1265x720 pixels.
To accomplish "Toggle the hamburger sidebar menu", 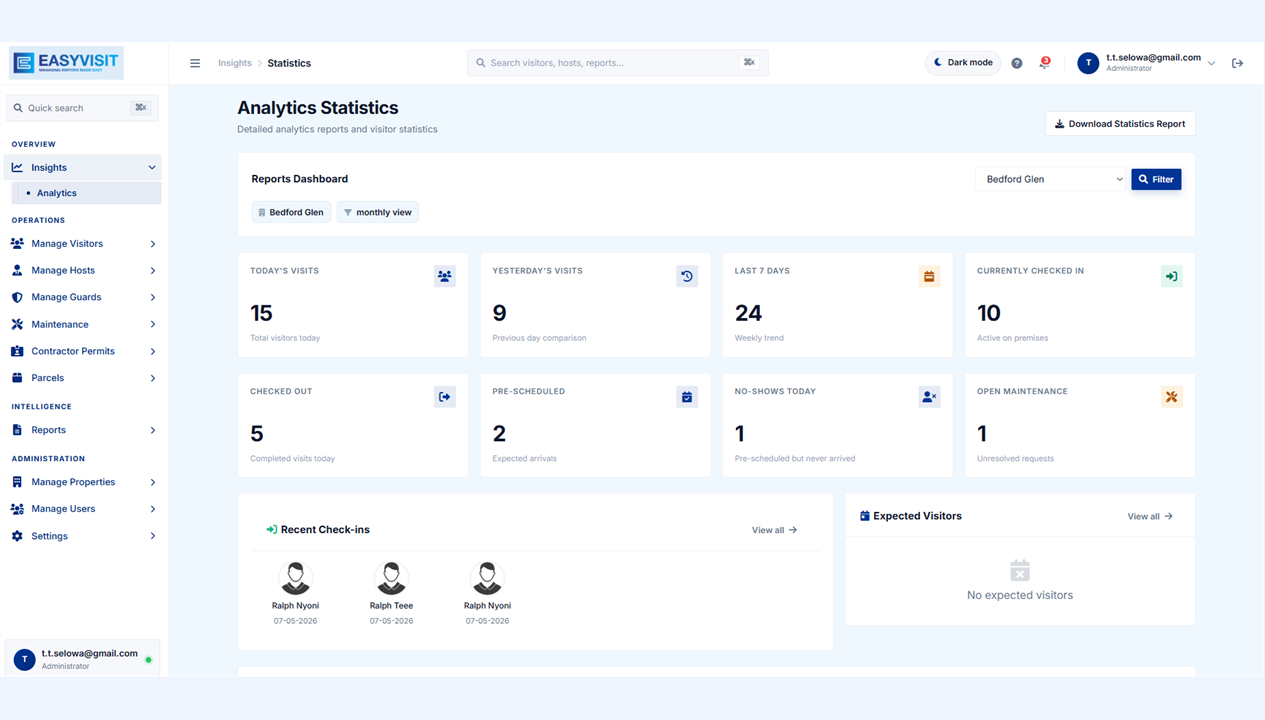I will (x=195, y=63).
